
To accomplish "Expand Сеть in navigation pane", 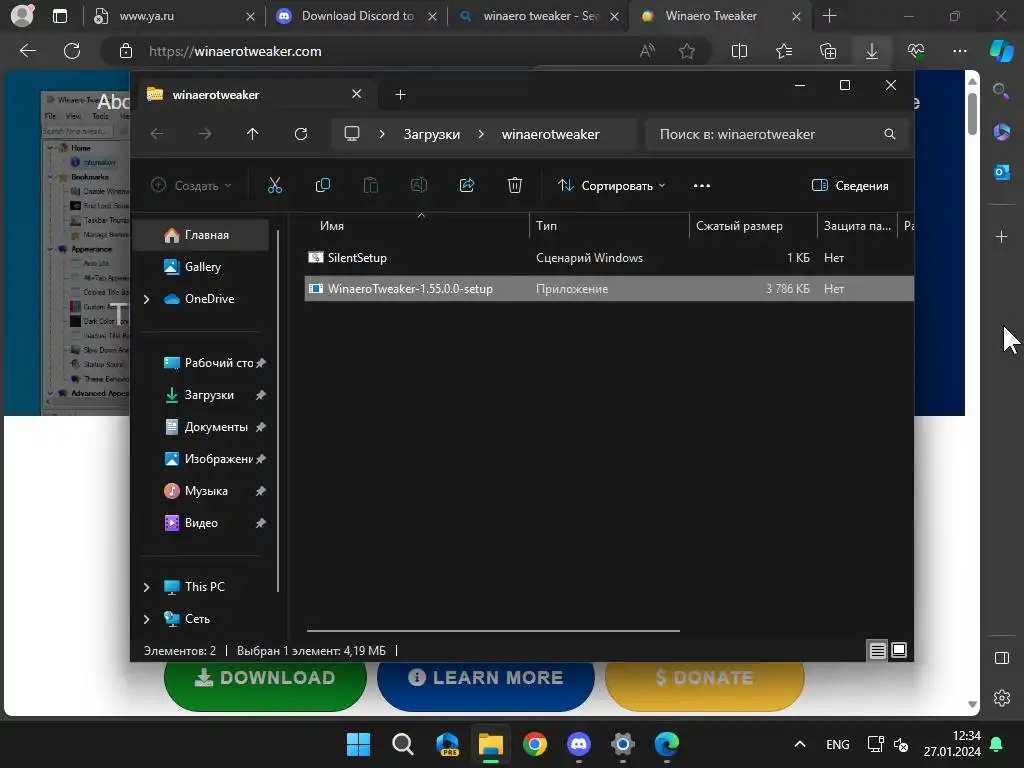I will (x=146, y=619).
